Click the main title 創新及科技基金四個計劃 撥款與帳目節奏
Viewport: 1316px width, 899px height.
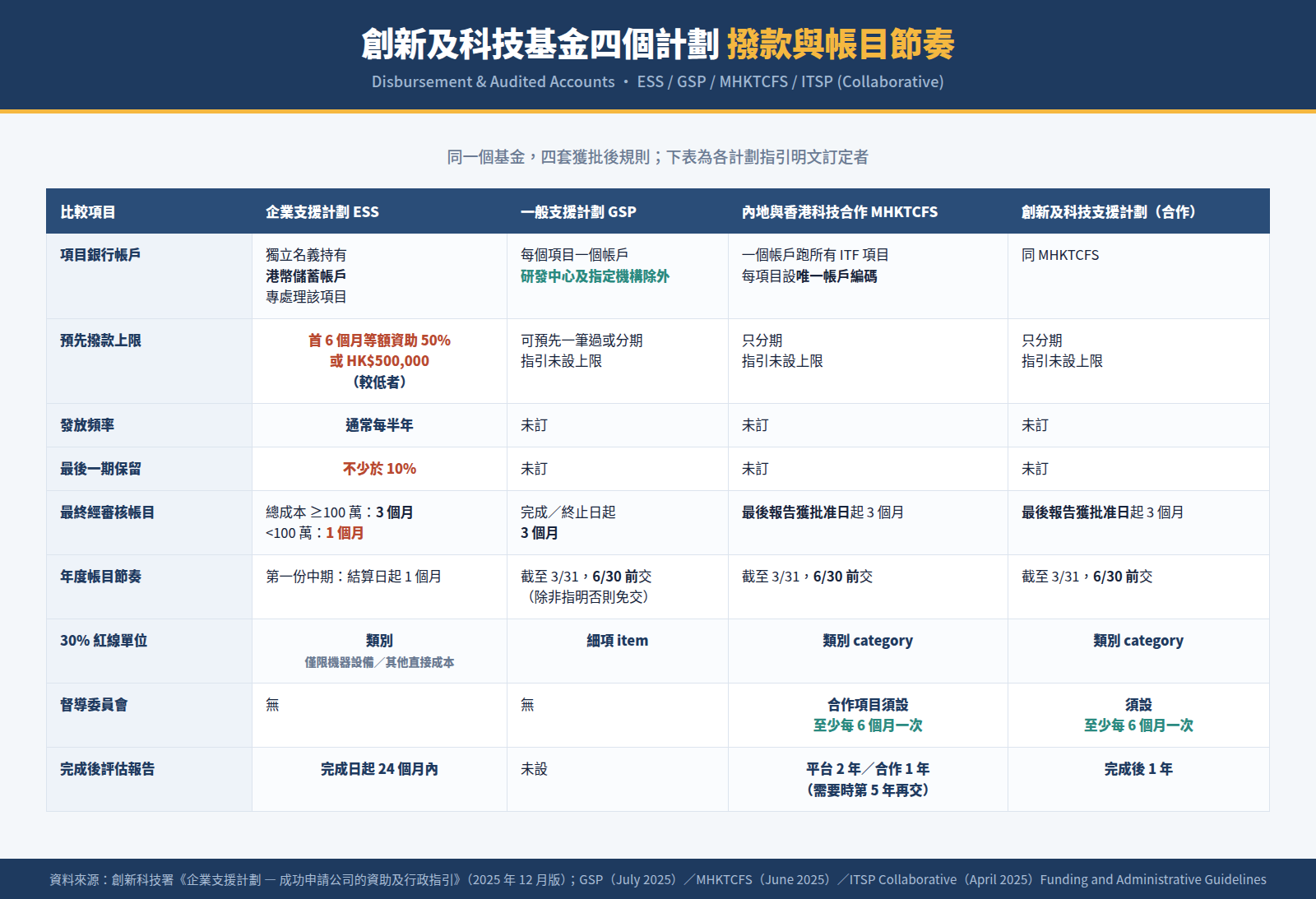[658, 44]
